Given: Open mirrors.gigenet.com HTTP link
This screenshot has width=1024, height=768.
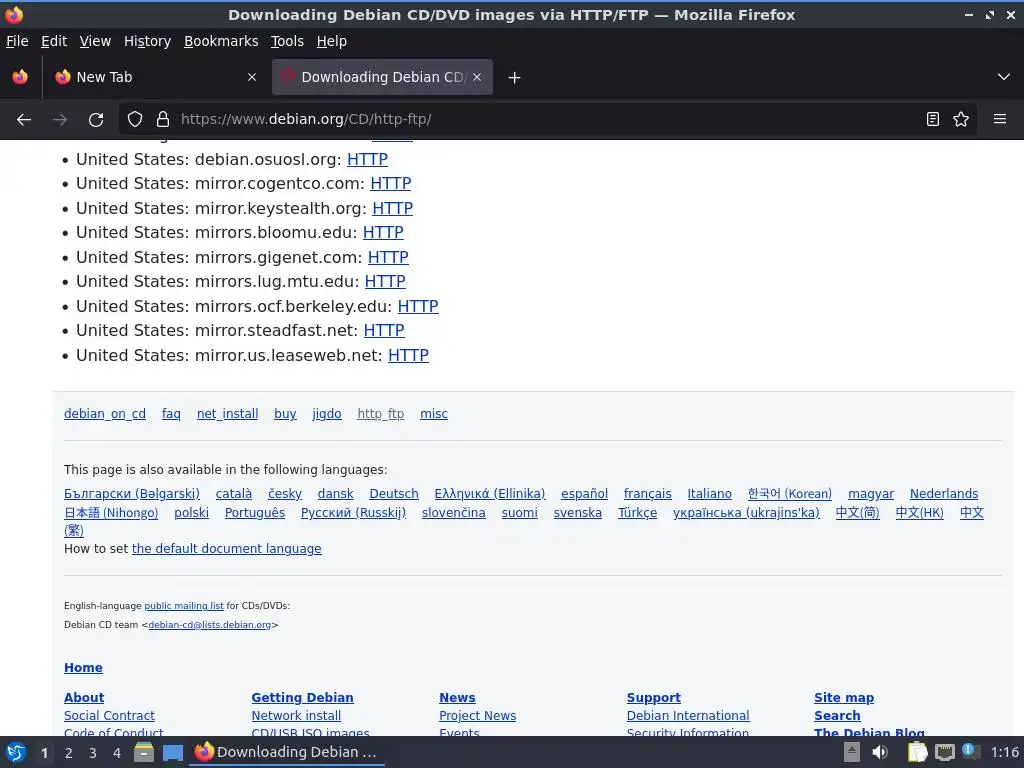Looking at the screenshot, I should click(x=388, y=257).
